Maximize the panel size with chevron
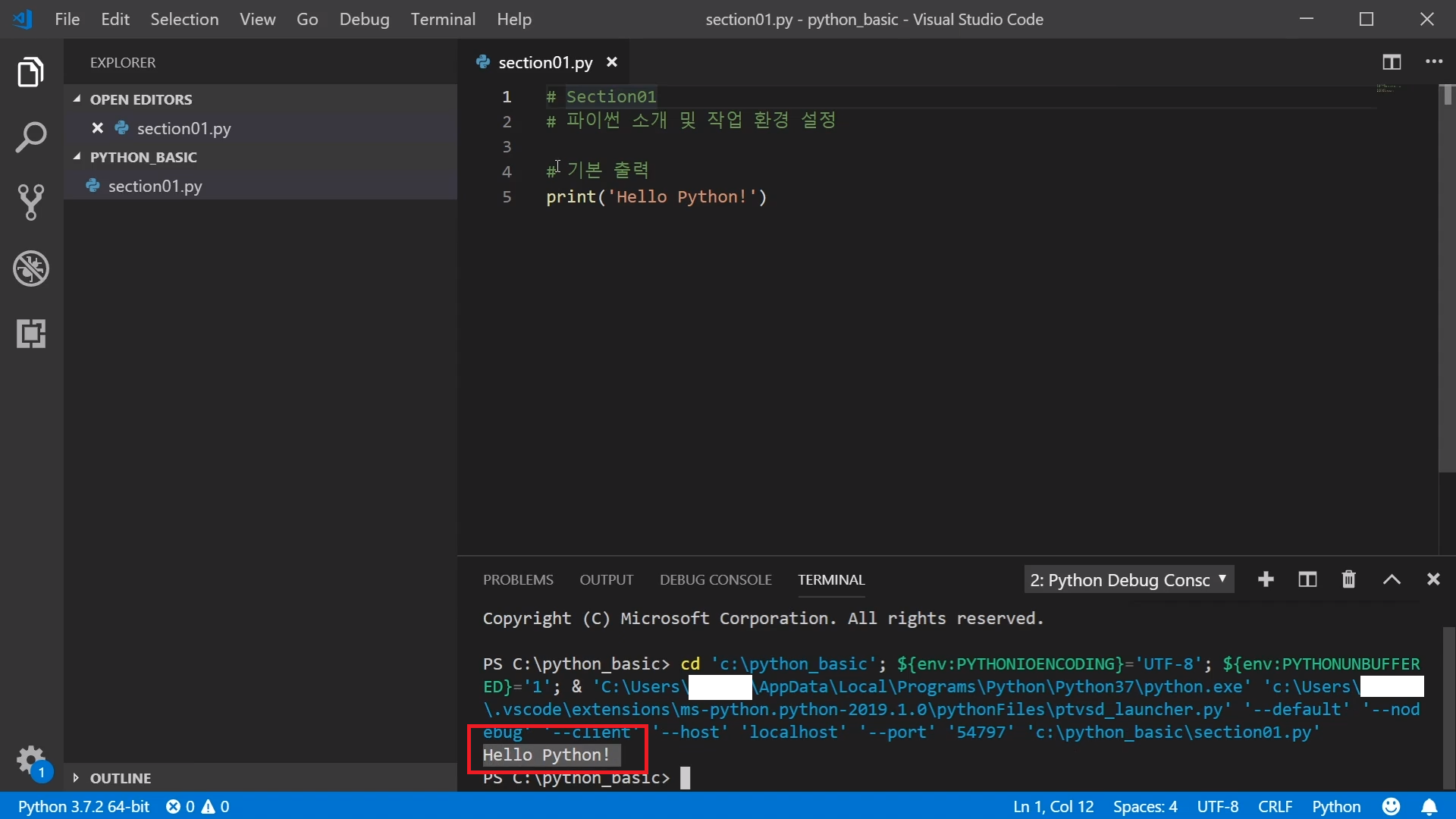 1391,580
